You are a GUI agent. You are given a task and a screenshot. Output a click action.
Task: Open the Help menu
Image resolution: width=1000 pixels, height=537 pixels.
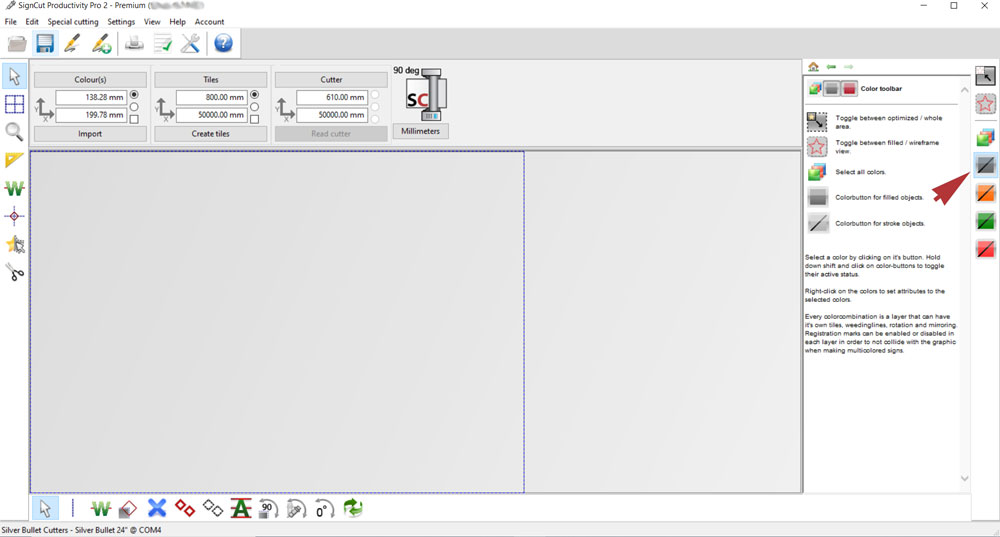pyautogui.click(x=177, y=22)
